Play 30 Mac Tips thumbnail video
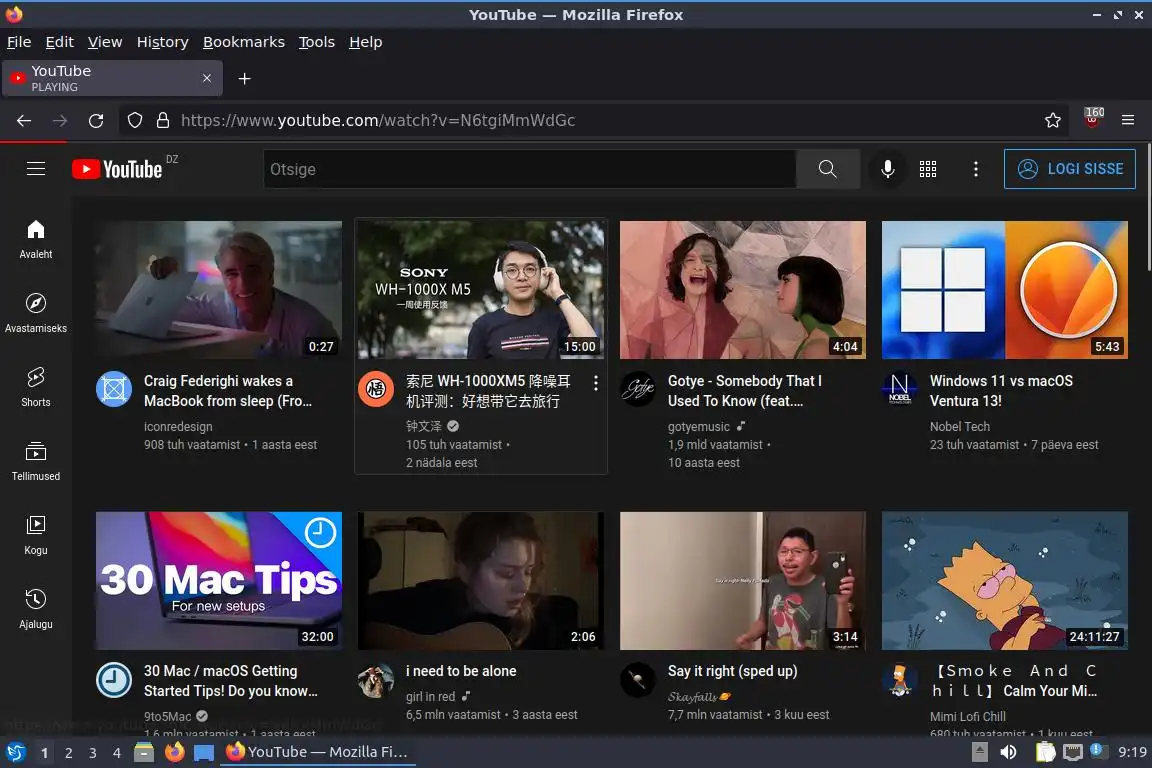Screen dimensions: 1152x768 click(x=219, y=581)
